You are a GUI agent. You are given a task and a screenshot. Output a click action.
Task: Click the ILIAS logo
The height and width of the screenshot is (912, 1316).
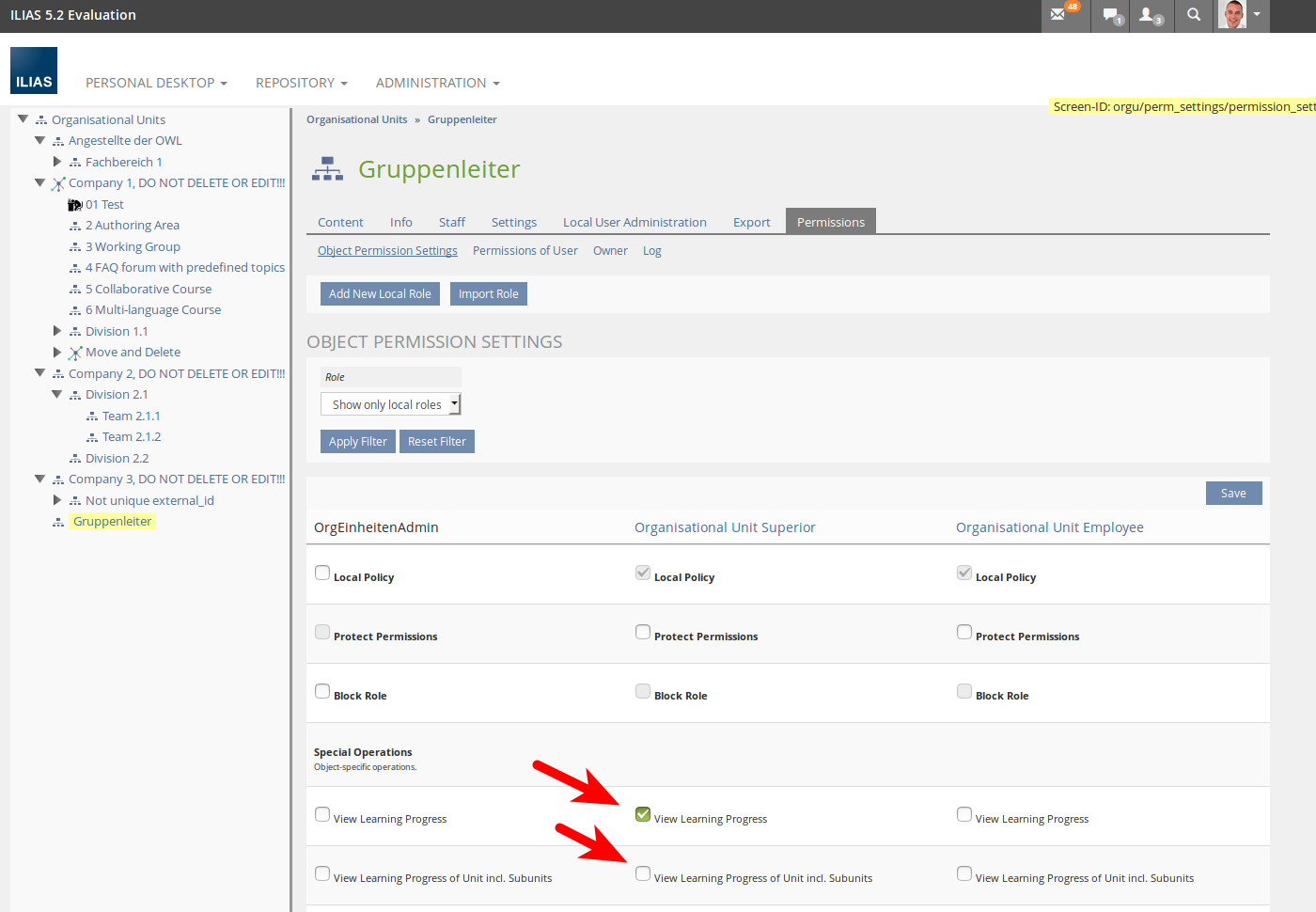click(34, 71)
